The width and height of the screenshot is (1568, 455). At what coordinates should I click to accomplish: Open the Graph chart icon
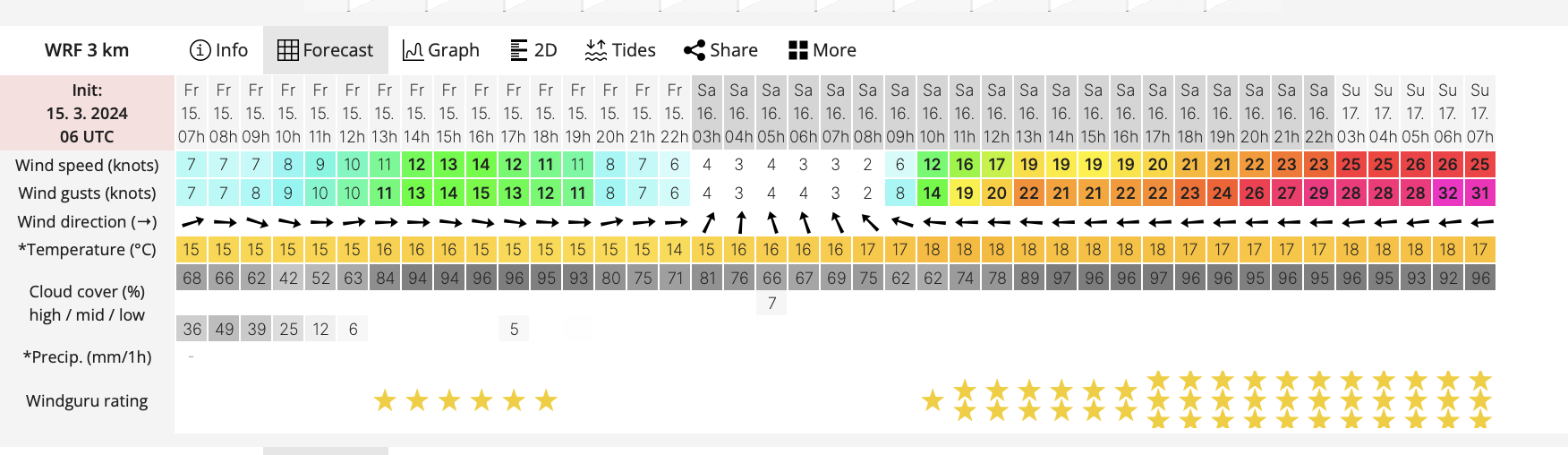coord(413,50)
